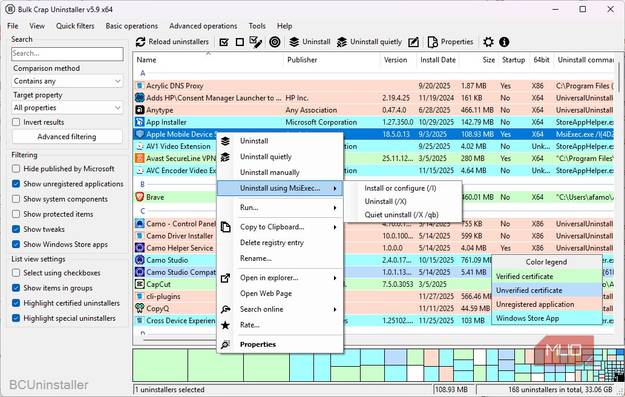Viewport: 625px width, 397px height.
Task: Uncheck Show unregistered applications
Action: pyautogui.click(x=16, y=184)
